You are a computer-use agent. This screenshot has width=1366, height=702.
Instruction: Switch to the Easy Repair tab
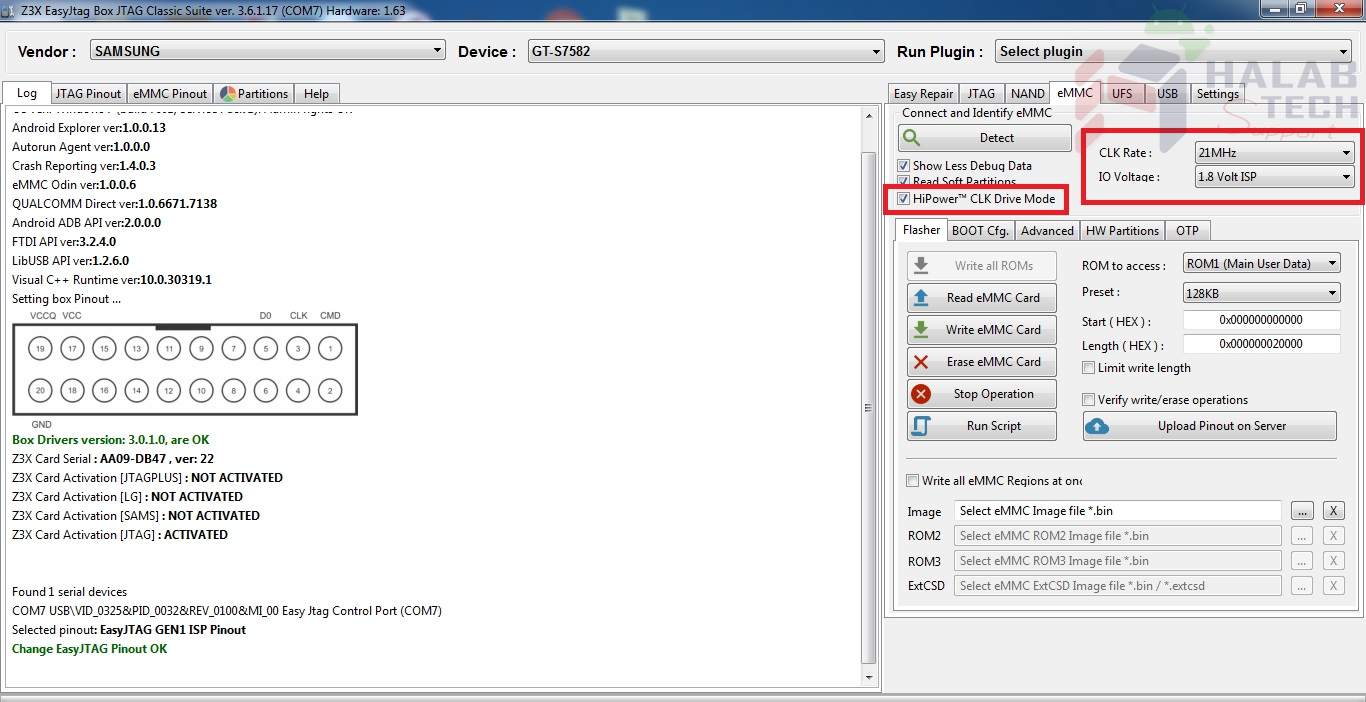(923, 94)
